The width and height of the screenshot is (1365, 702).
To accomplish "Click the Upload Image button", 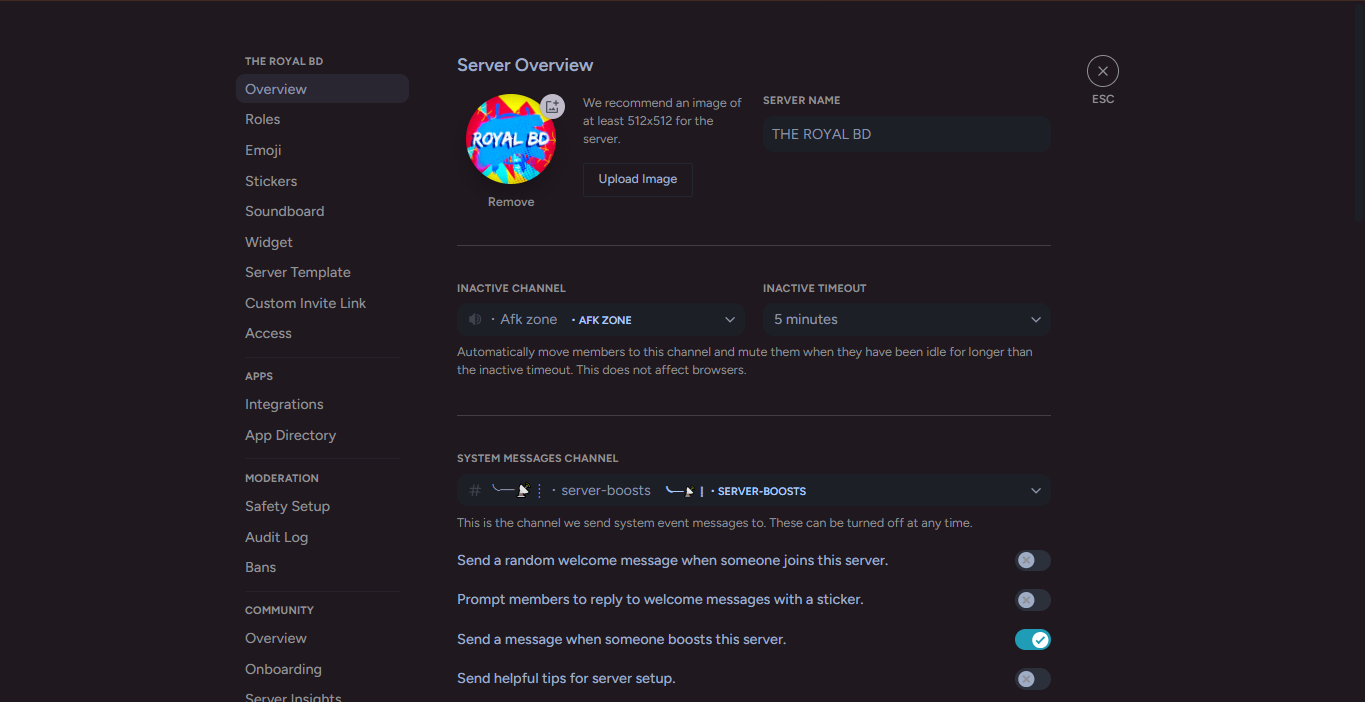I will click(x=638, y=180).
